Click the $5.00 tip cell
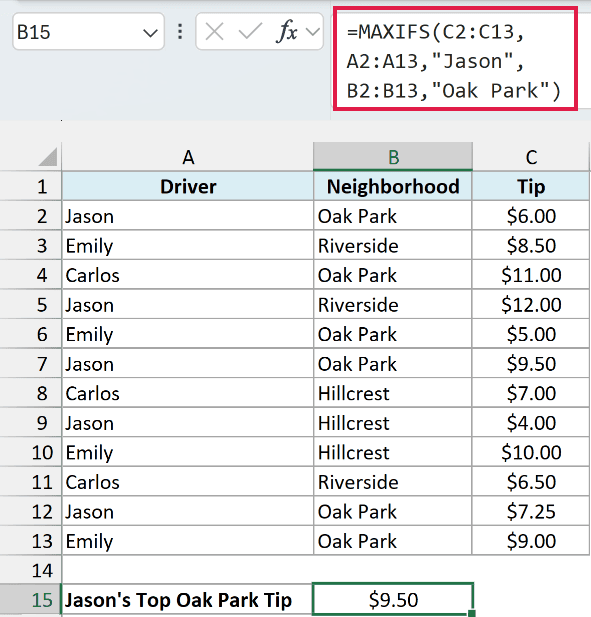The width and height of the screenshot is (591, 617). tap(531, 334)
